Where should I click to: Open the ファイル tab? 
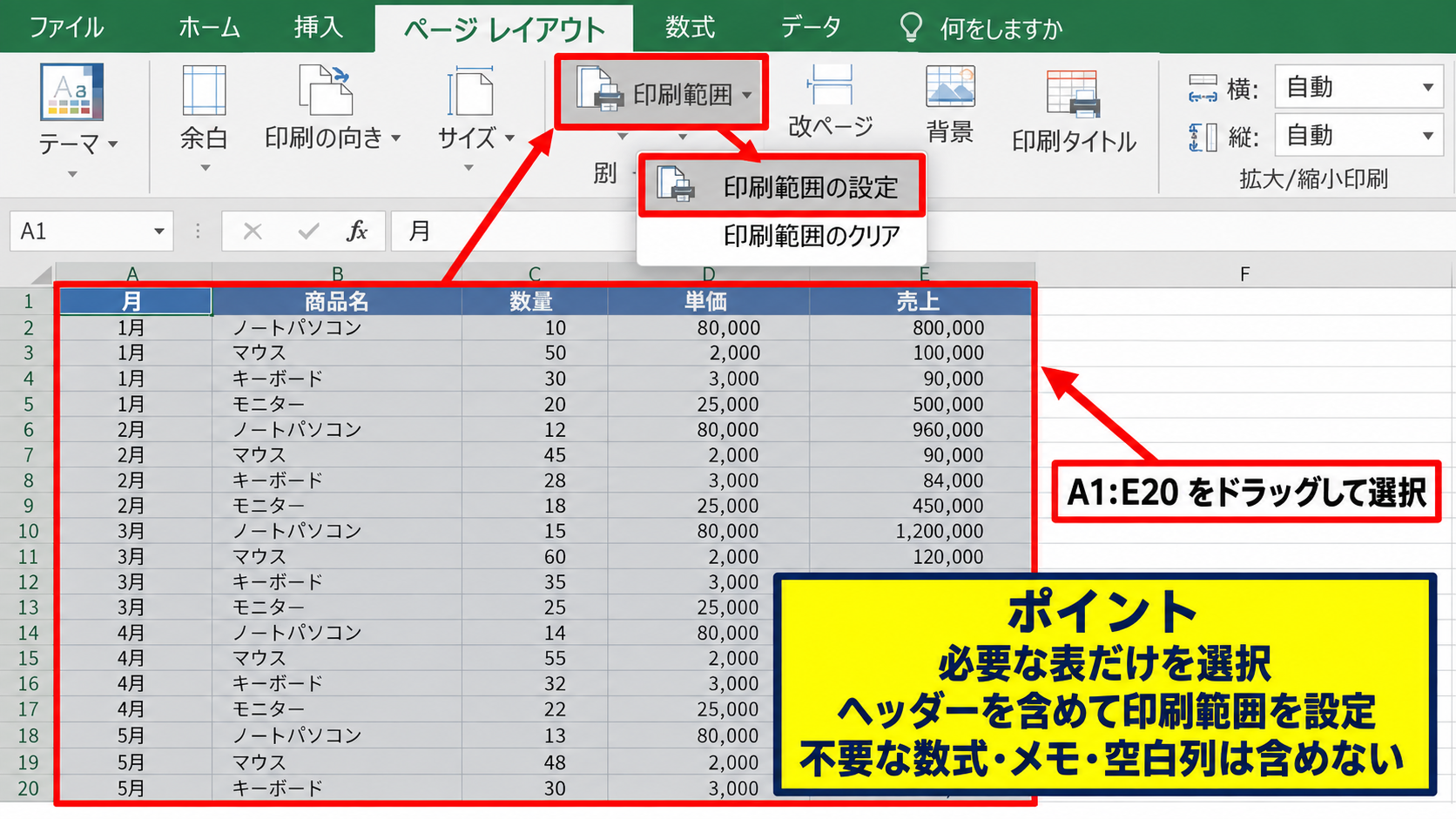click(66, 27)
